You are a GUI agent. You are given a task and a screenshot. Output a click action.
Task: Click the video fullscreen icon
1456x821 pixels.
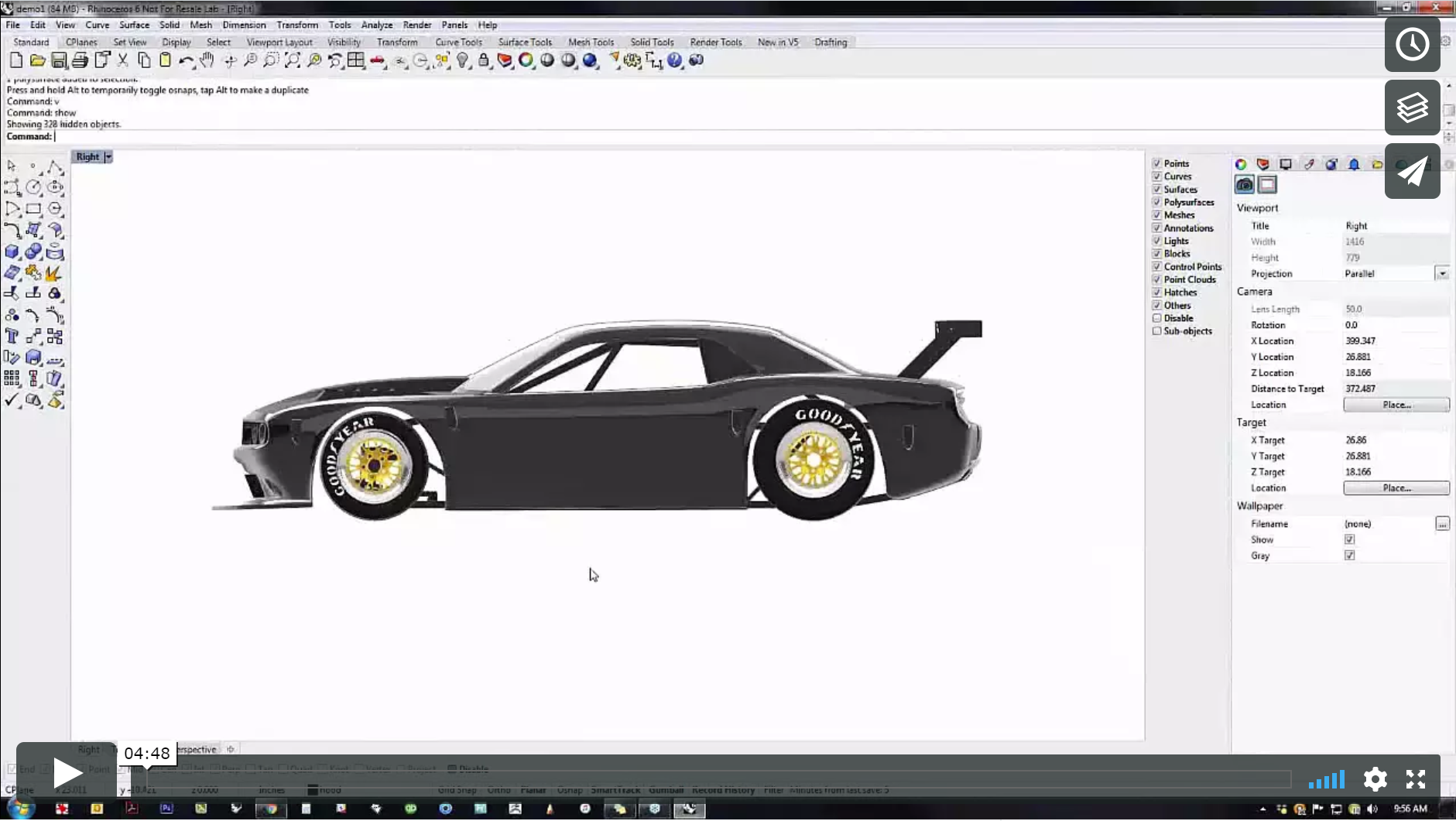pyautogui.click(x=1416, y=779)
